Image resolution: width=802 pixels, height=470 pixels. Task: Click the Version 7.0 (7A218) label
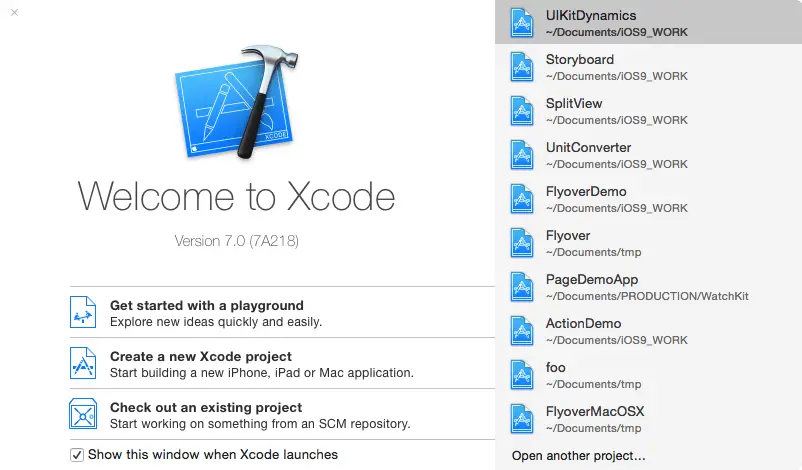236,241
